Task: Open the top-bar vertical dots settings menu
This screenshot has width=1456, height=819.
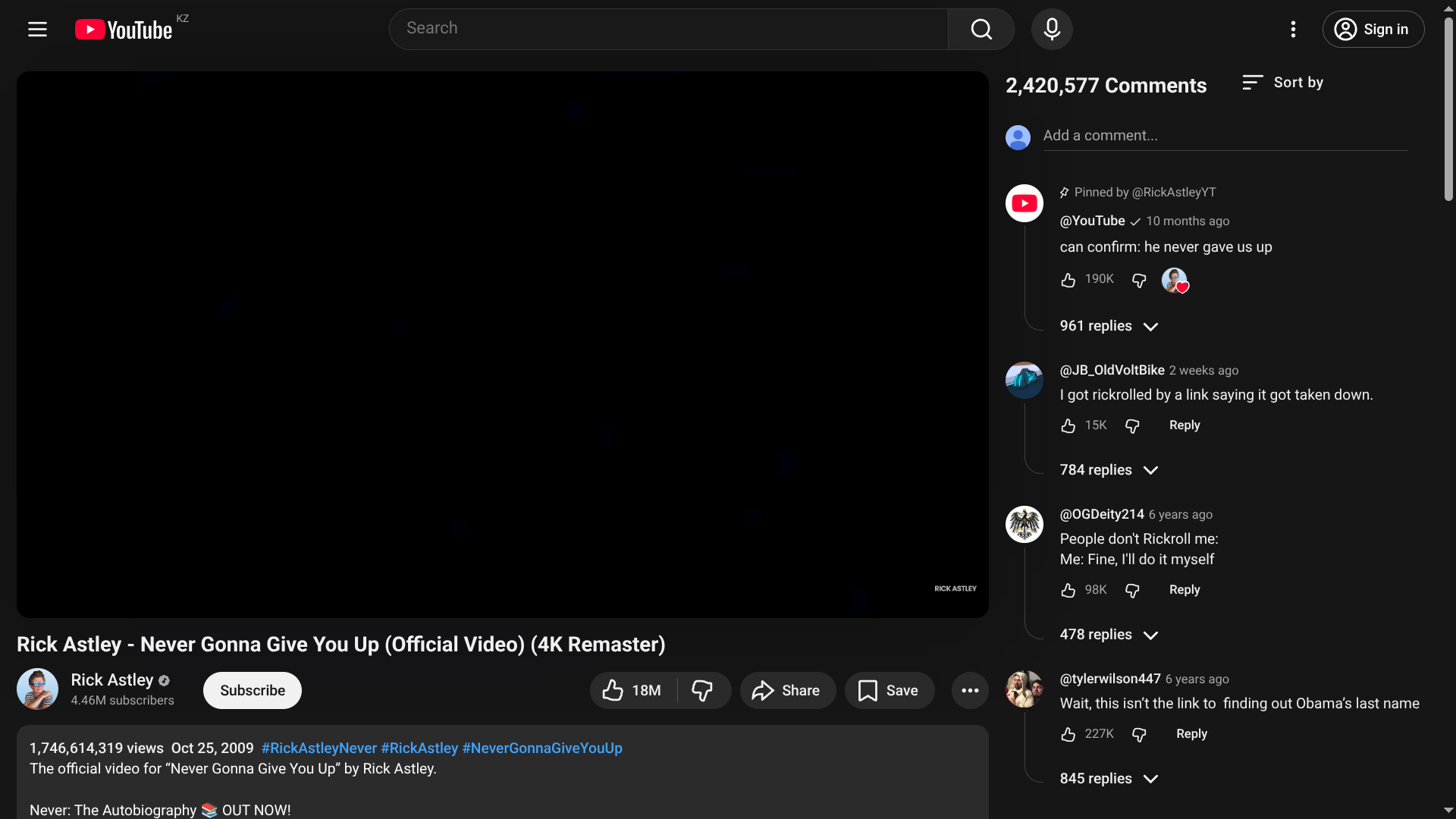Action: click(x=1293, y=30)
